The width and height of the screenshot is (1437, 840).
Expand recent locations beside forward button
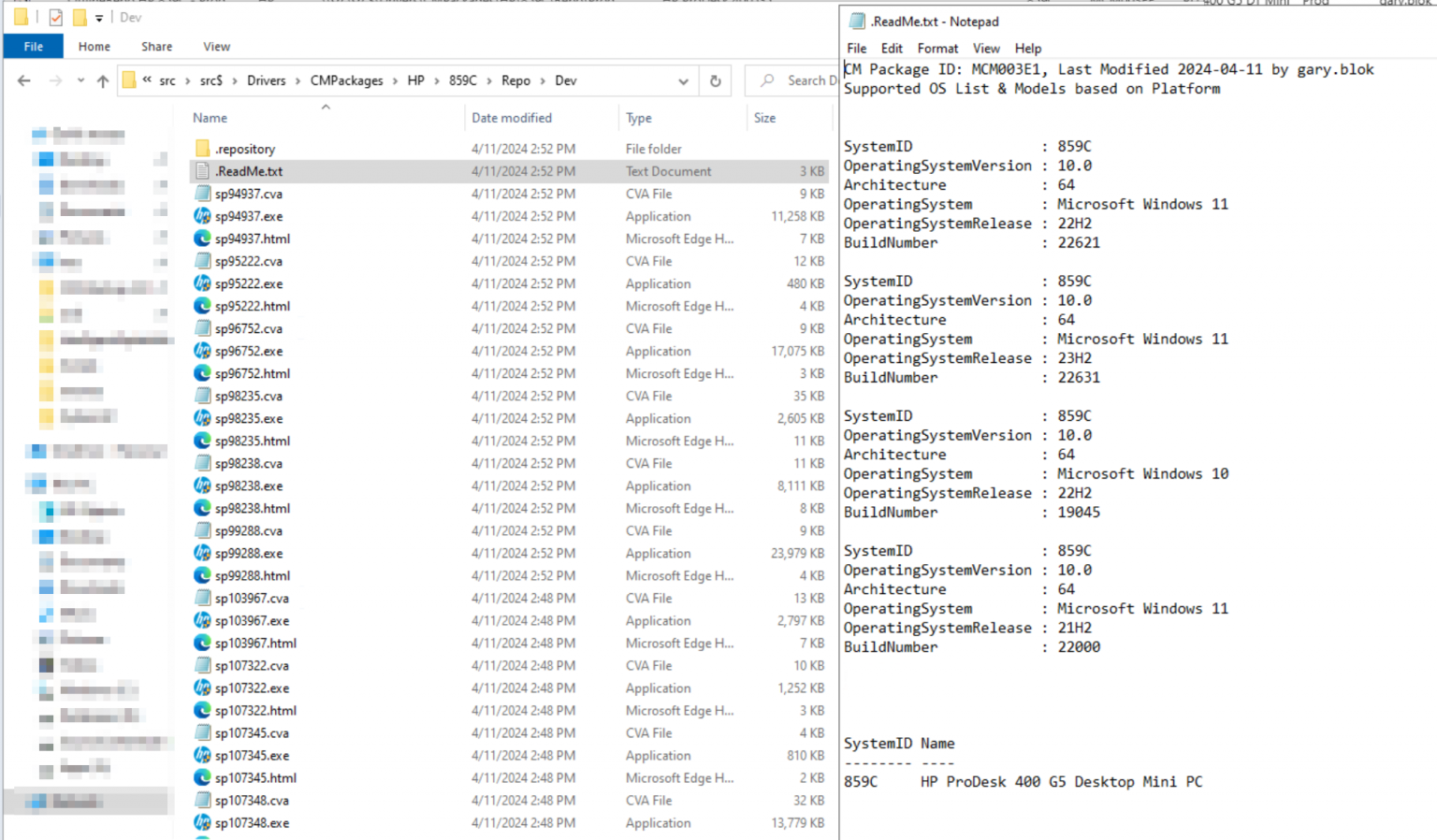[x=80, y=80]
